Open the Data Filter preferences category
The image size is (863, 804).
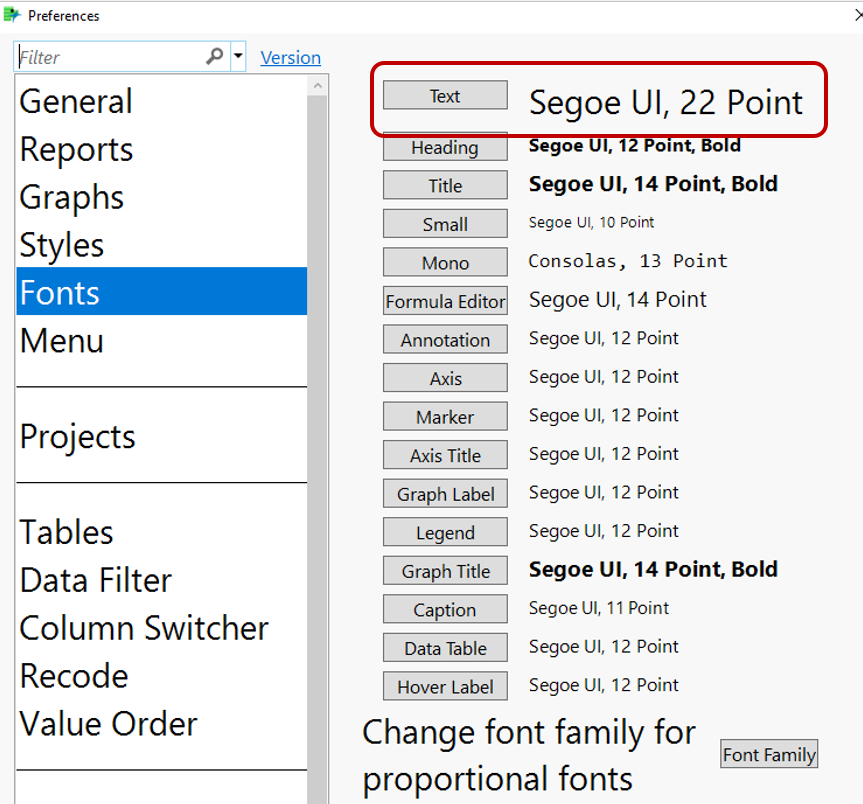(96, 580)
